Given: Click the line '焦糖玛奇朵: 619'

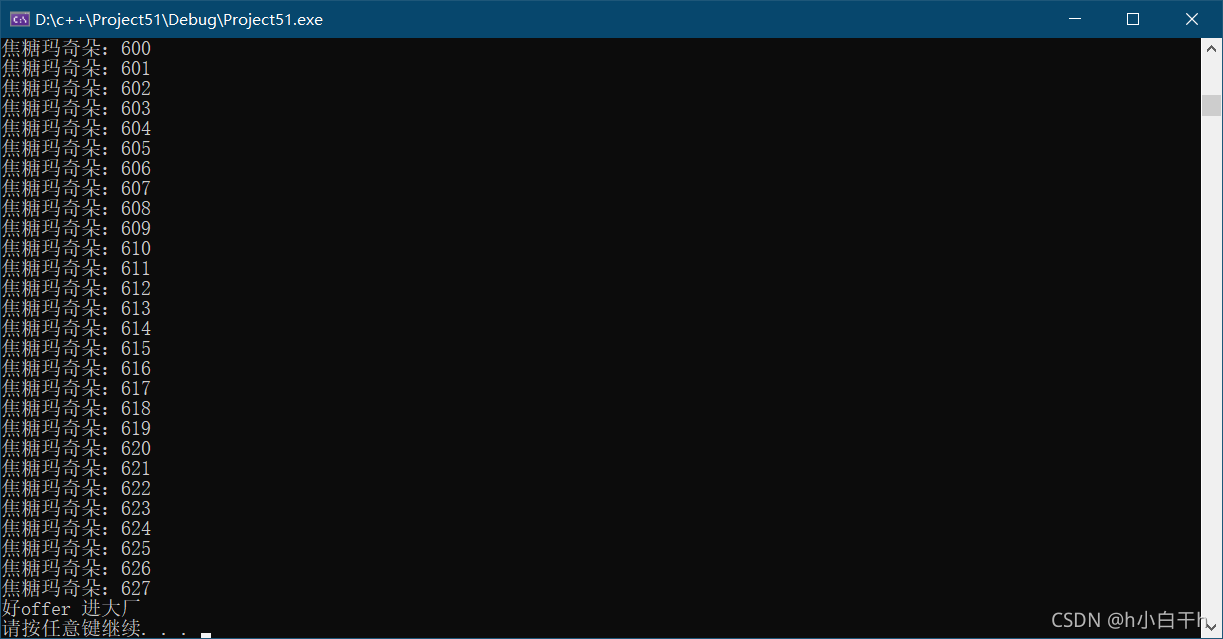Looking at the screenshot, I should coord(76,428).
